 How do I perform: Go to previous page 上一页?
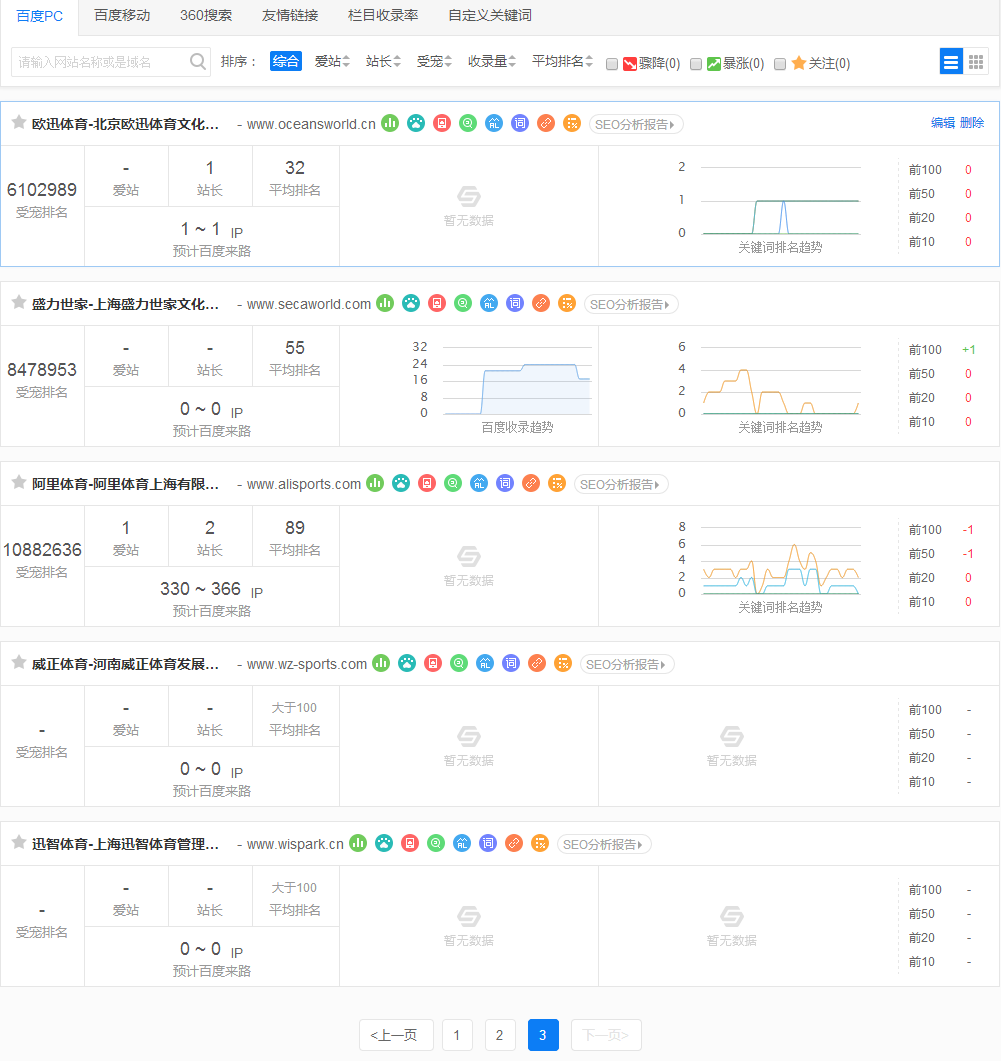(396, 1035)
